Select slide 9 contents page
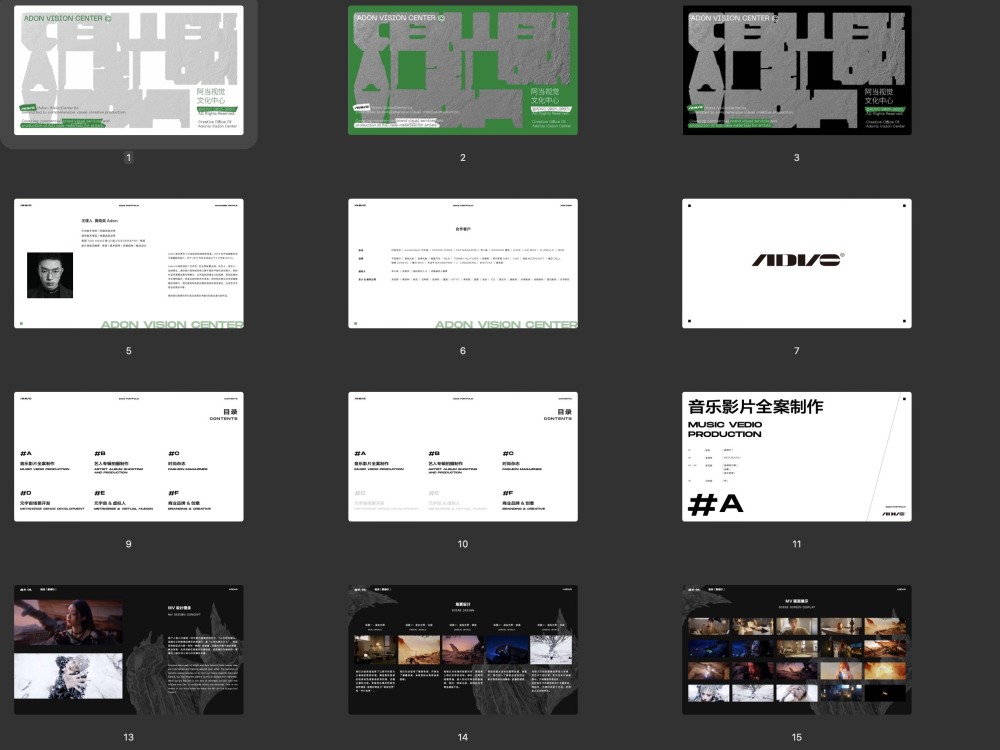 [x=129, y=457]
